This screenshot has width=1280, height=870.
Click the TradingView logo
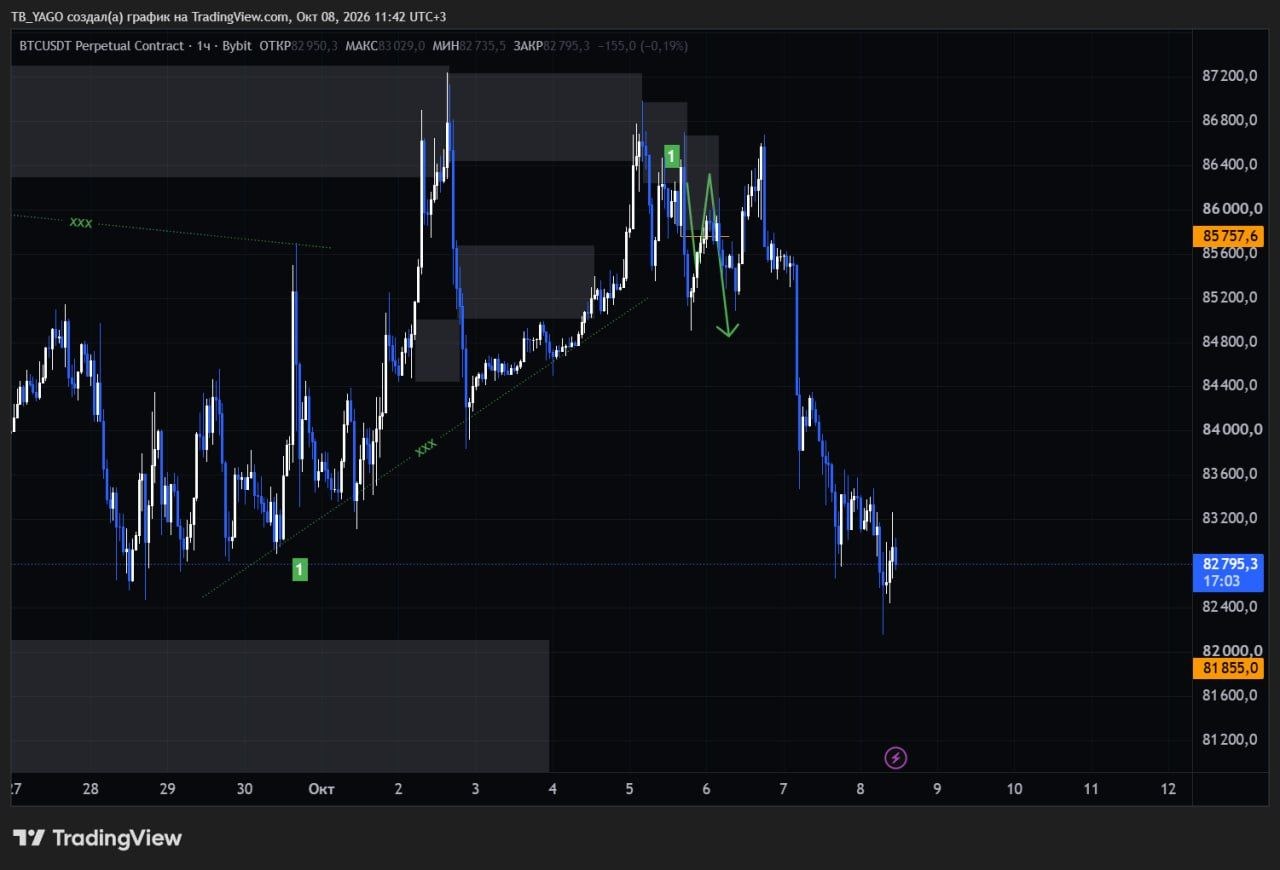[97, 838]
